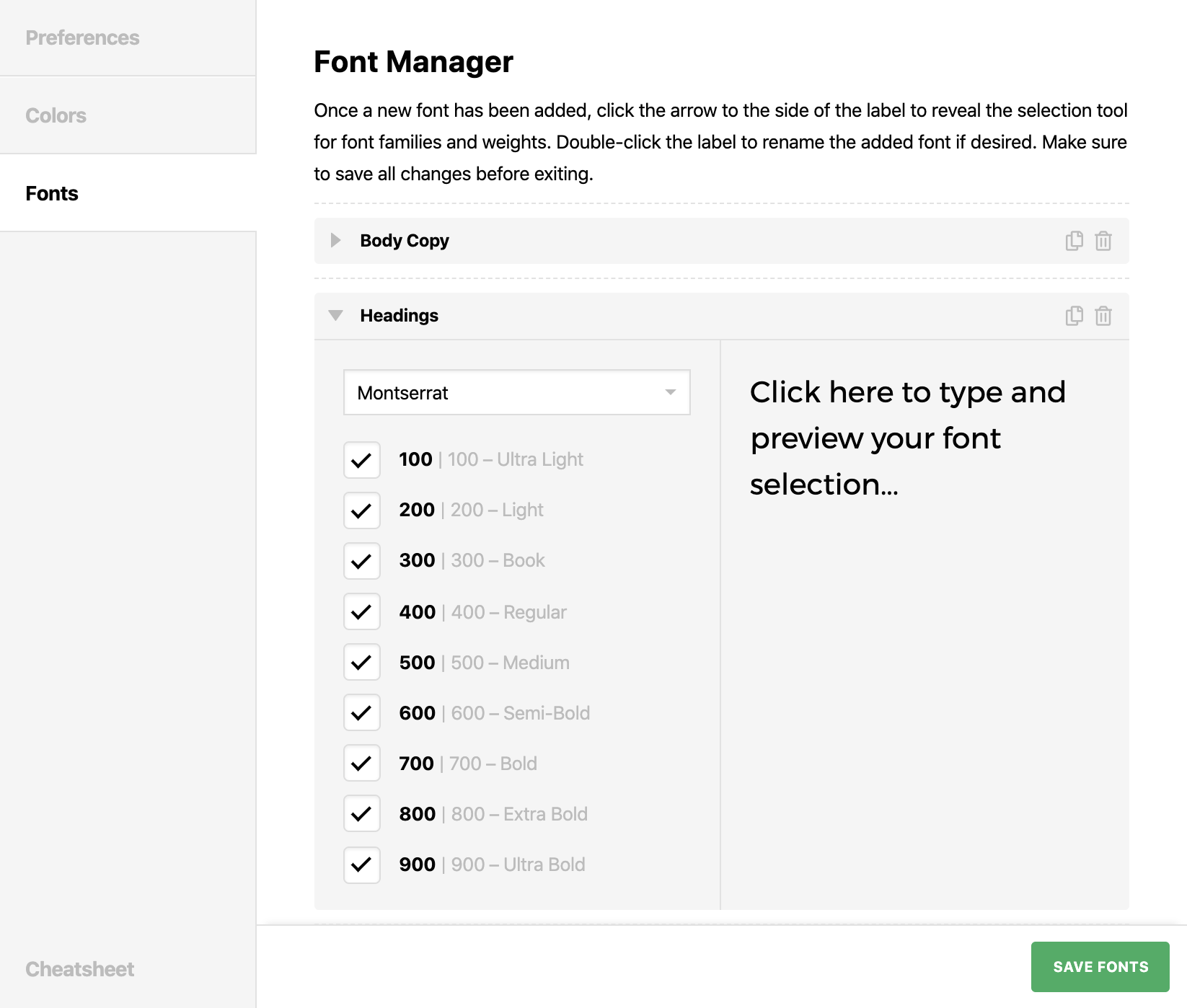Collapse the Headings section arrow

[335, 316]
